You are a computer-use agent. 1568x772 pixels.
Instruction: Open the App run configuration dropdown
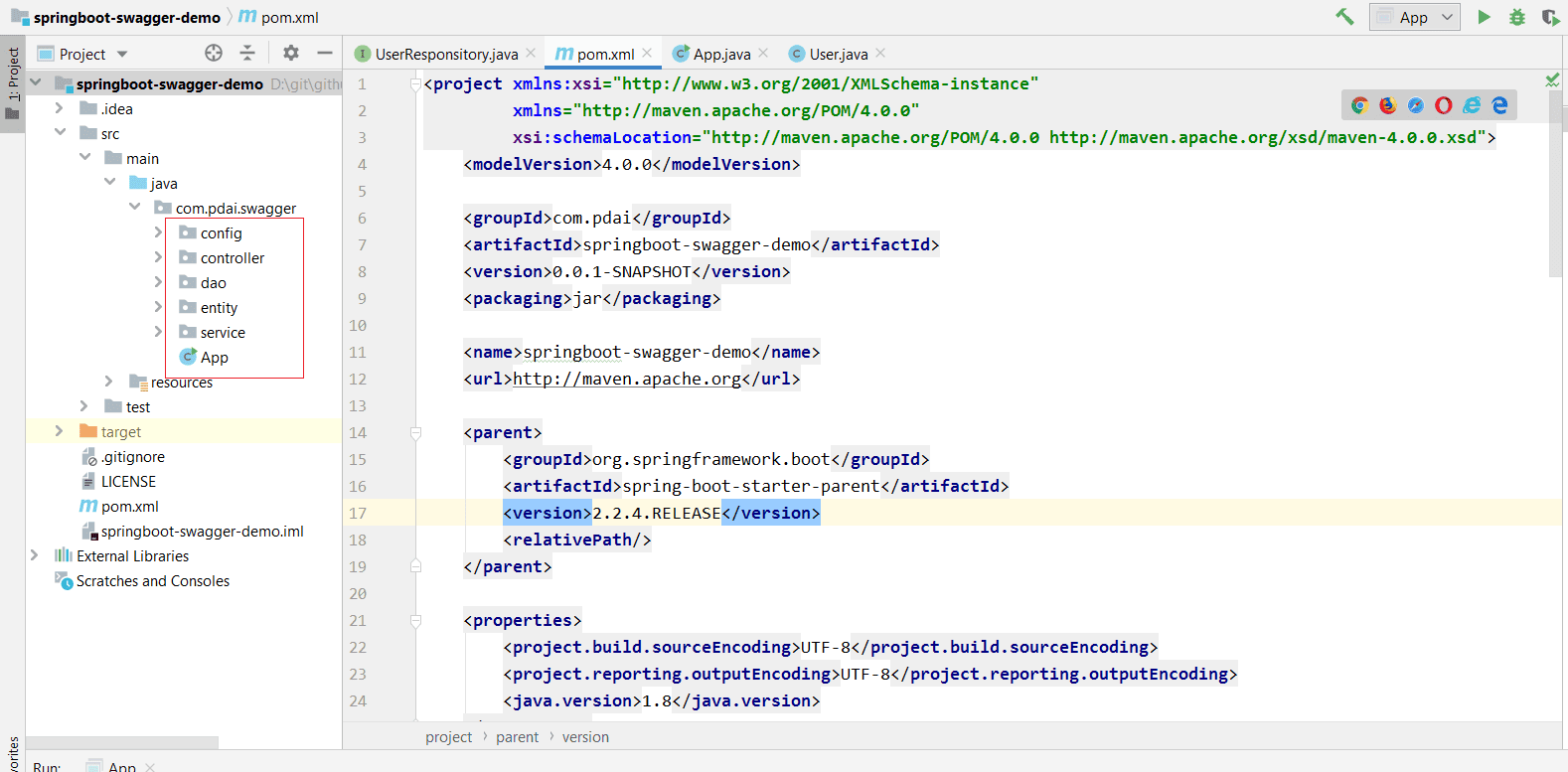[x=1416, y=17]
